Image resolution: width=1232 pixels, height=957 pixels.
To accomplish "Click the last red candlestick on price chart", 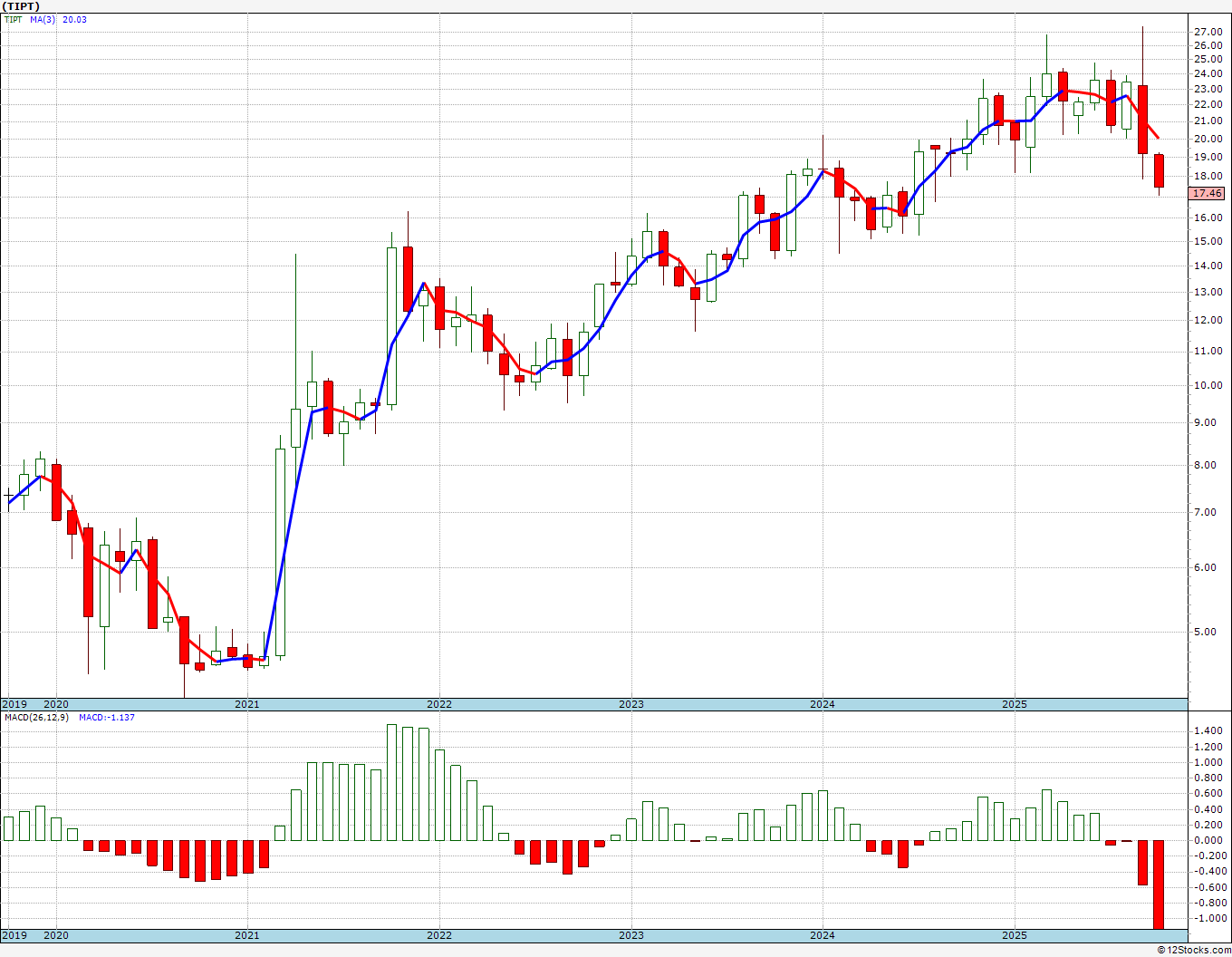I will pyautogui.click(x=1159, y=170).
